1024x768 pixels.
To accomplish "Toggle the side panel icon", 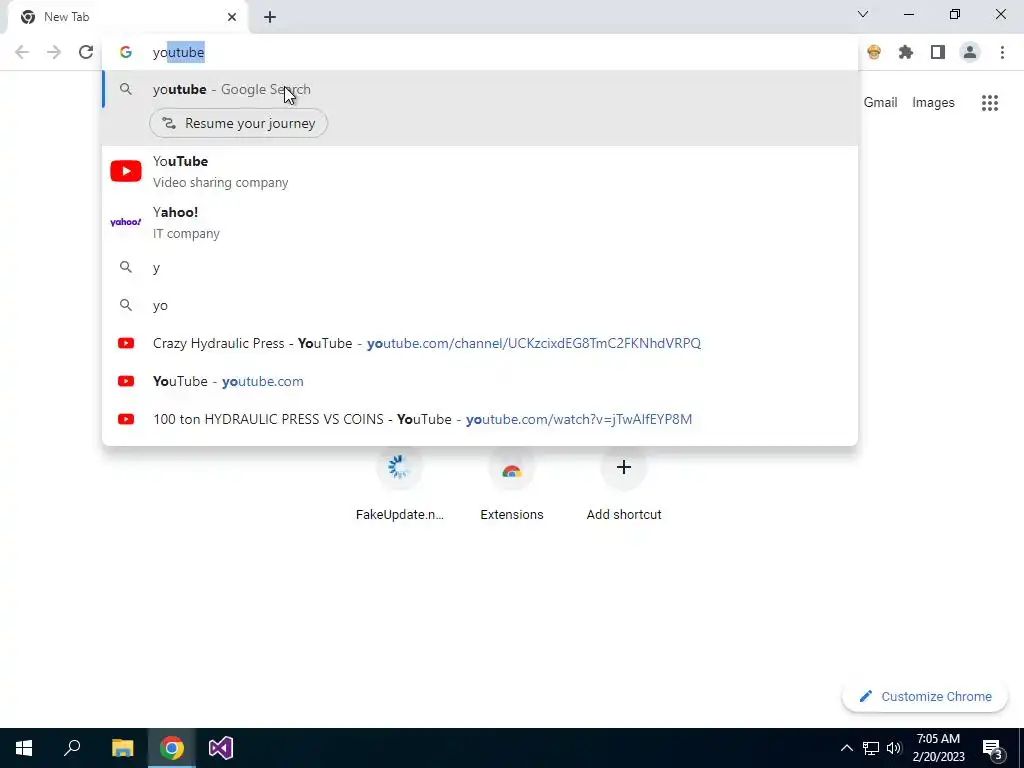I will click(938, 52).
